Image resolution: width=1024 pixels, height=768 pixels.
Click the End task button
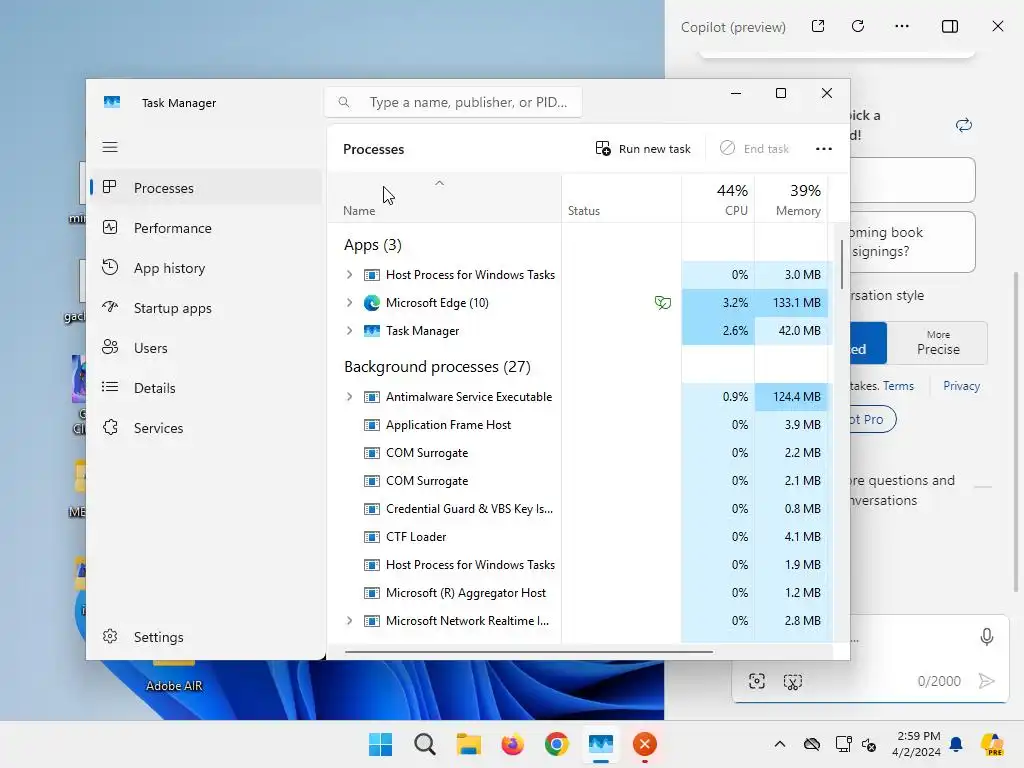(754, 149)
